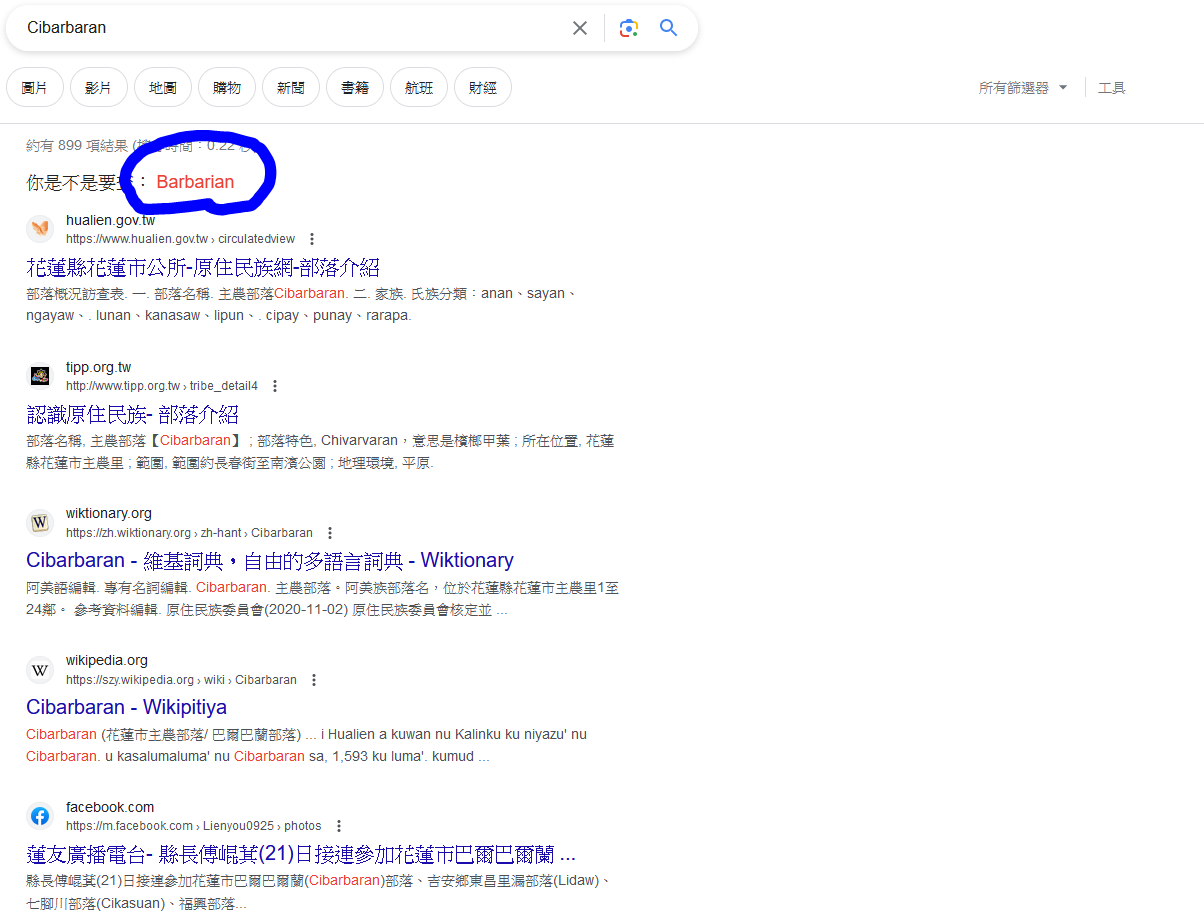Open more options for hualien.gov.tw result

pos(312,239)
